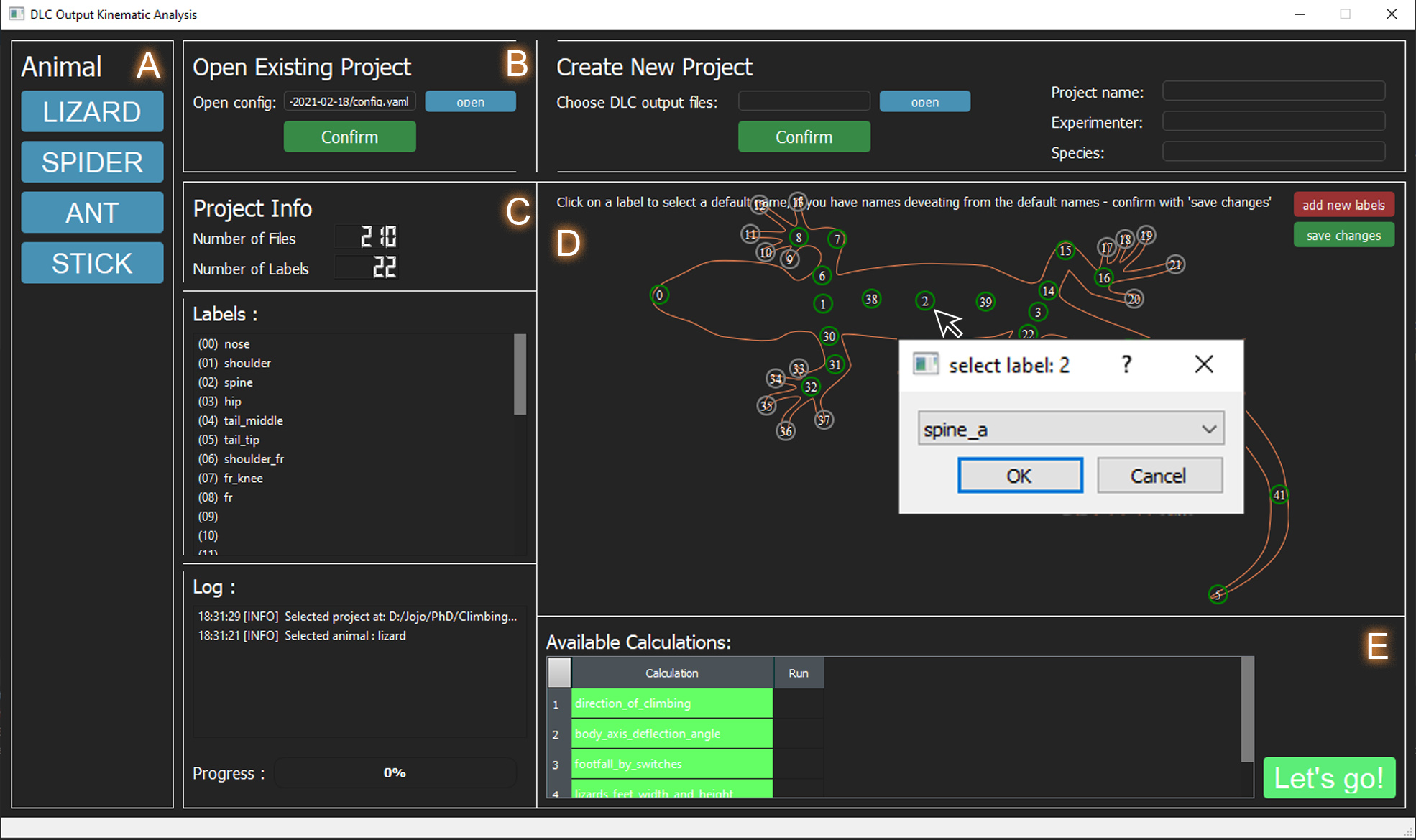Click label marker 7 on front leg
This screenshot has width=1416, height=840.
837,239
